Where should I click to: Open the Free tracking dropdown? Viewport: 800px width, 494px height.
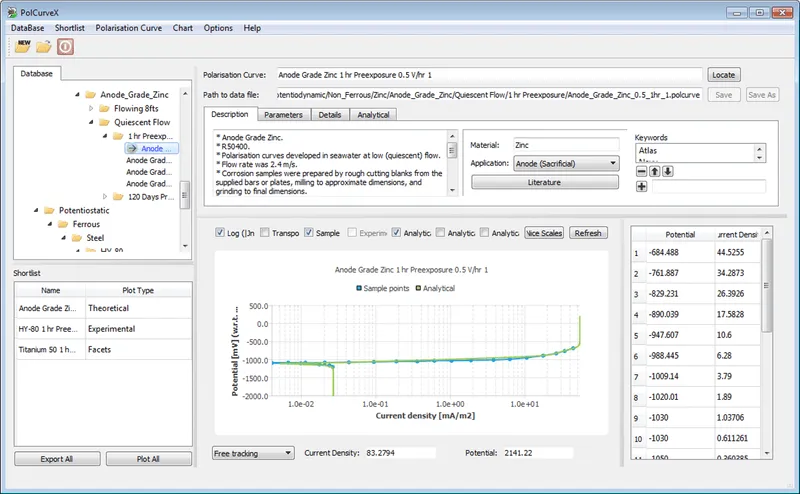click(x=253, y=453)
